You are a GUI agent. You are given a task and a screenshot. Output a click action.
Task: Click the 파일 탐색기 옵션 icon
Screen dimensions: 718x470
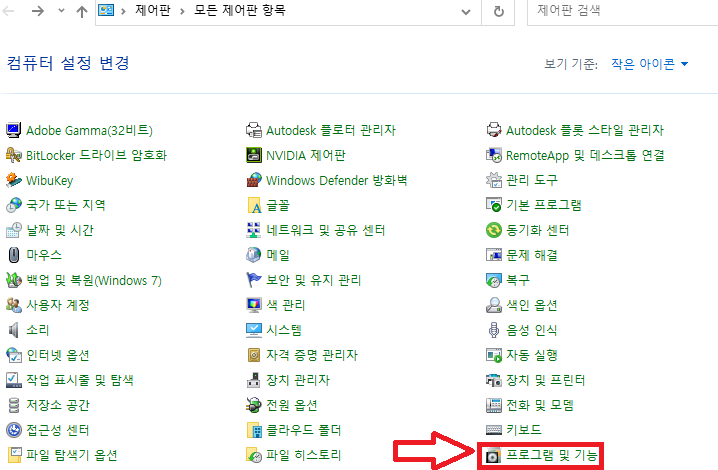(x=13, y=455)
